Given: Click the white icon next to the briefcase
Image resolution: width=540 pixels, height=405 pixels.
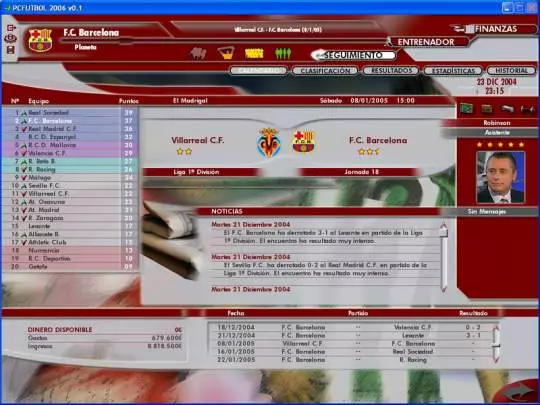Looking at the screenshot, I should (507, 109).
